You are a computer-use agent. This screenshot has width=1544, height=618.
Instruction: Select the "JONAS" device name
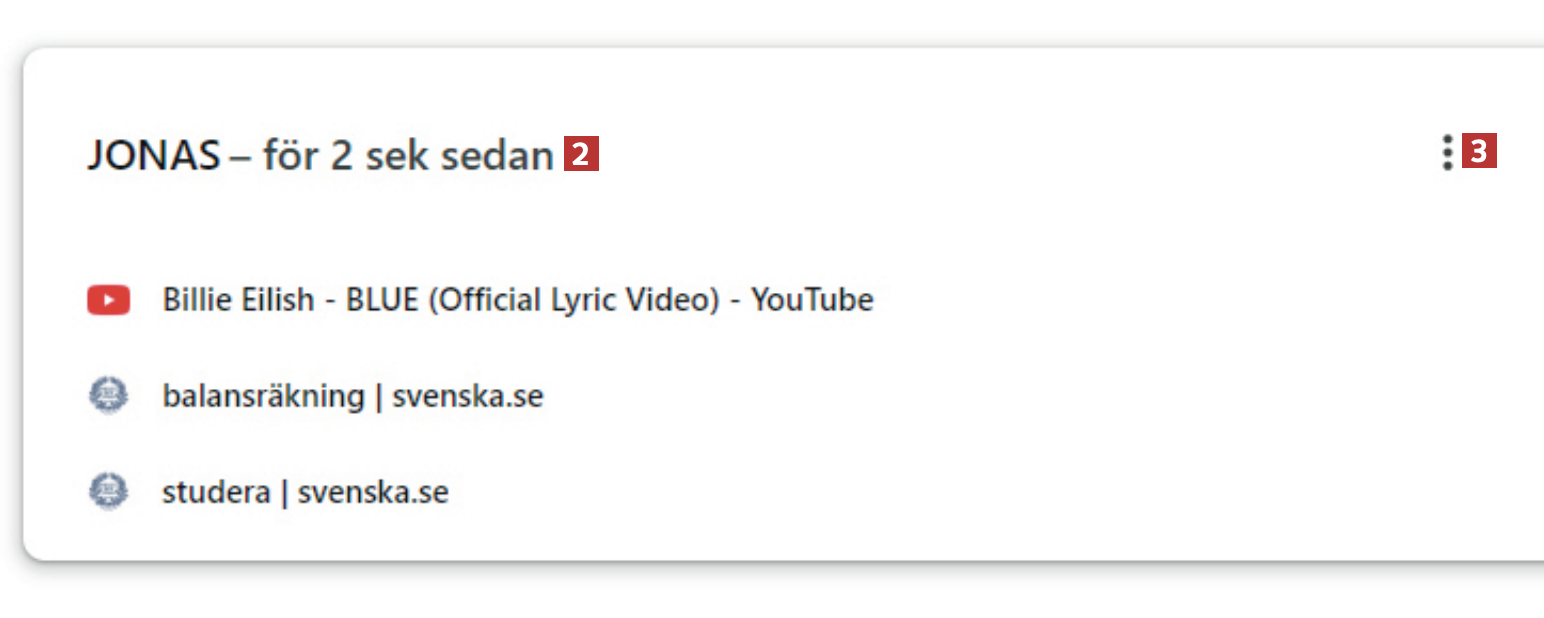point(153,155)
